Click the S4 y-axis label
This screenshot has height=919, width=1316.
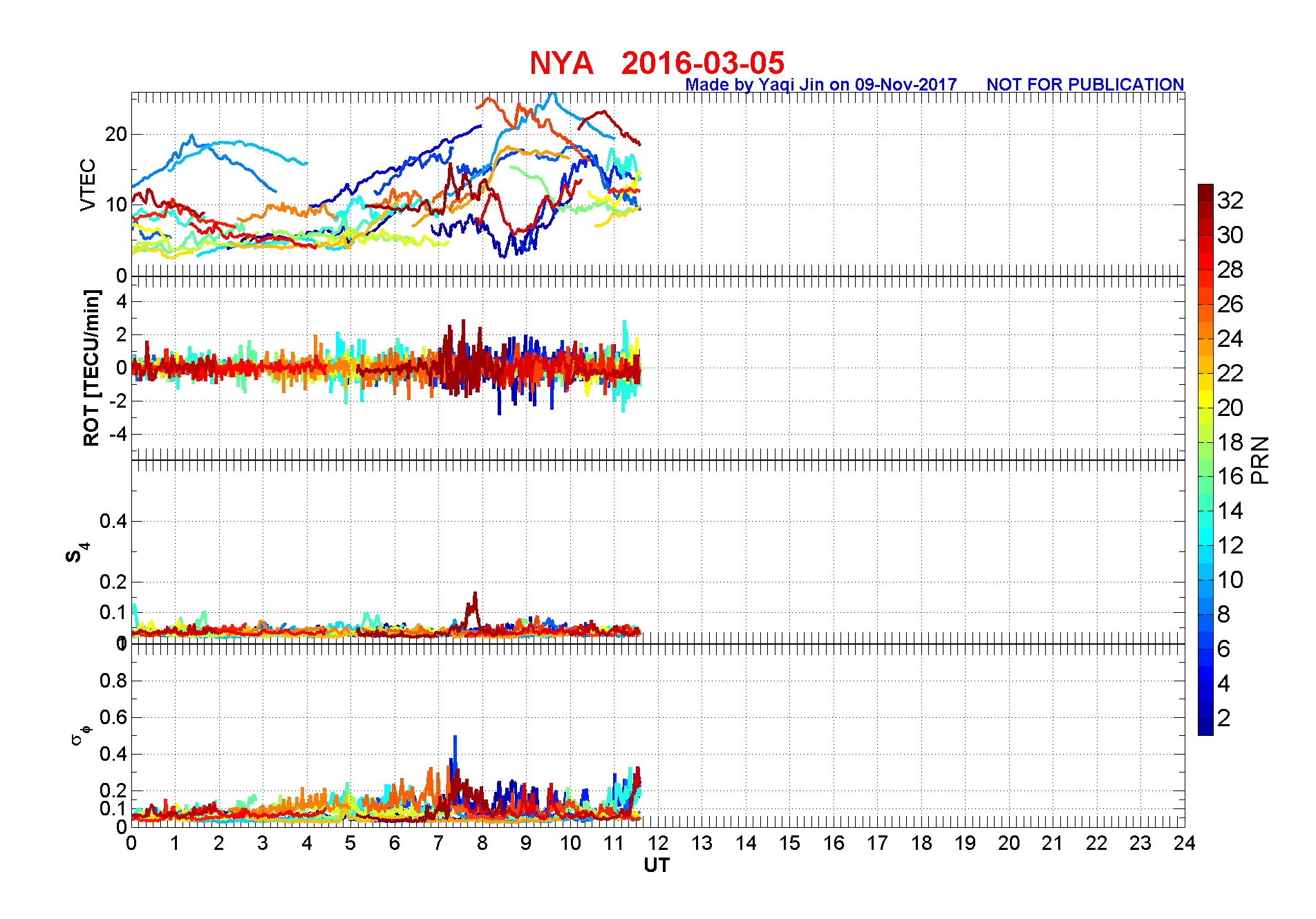(77, 553)
